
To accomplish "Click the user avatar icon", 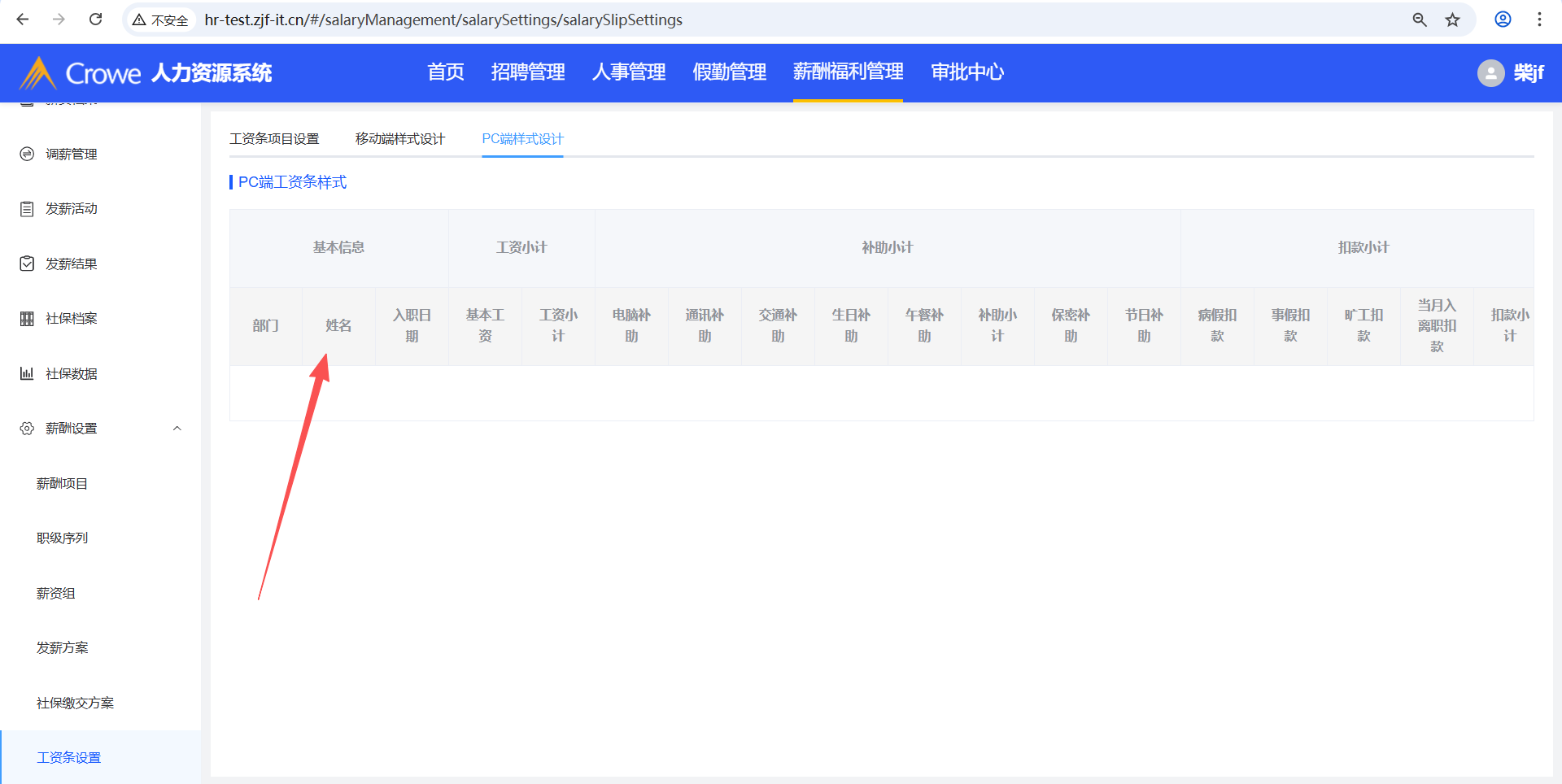I will (x=1490, y=73).
